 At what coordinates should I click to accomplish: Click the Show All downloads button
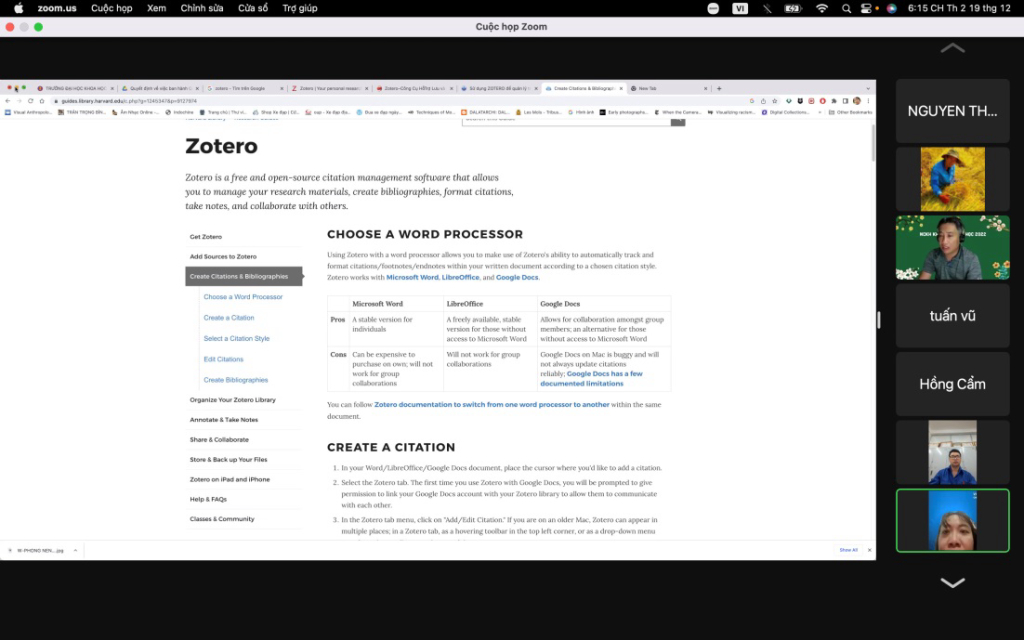(848, 550)
